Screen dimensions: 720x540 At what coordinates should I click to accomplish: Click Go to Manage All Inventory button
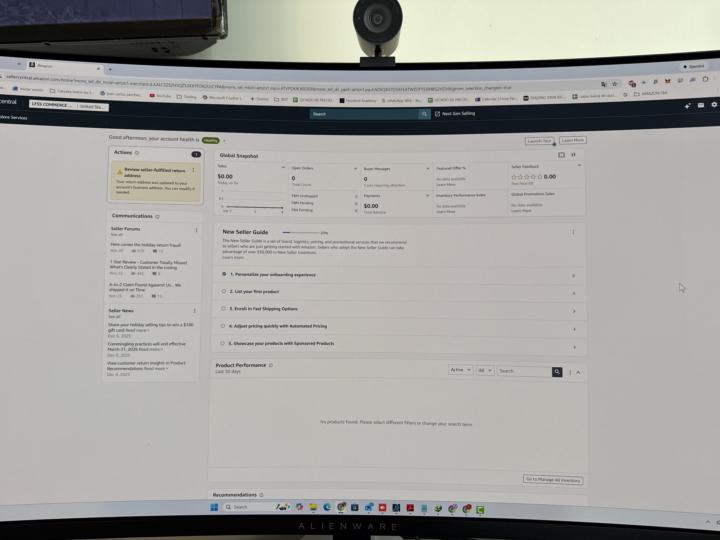[x=553, y=480]
